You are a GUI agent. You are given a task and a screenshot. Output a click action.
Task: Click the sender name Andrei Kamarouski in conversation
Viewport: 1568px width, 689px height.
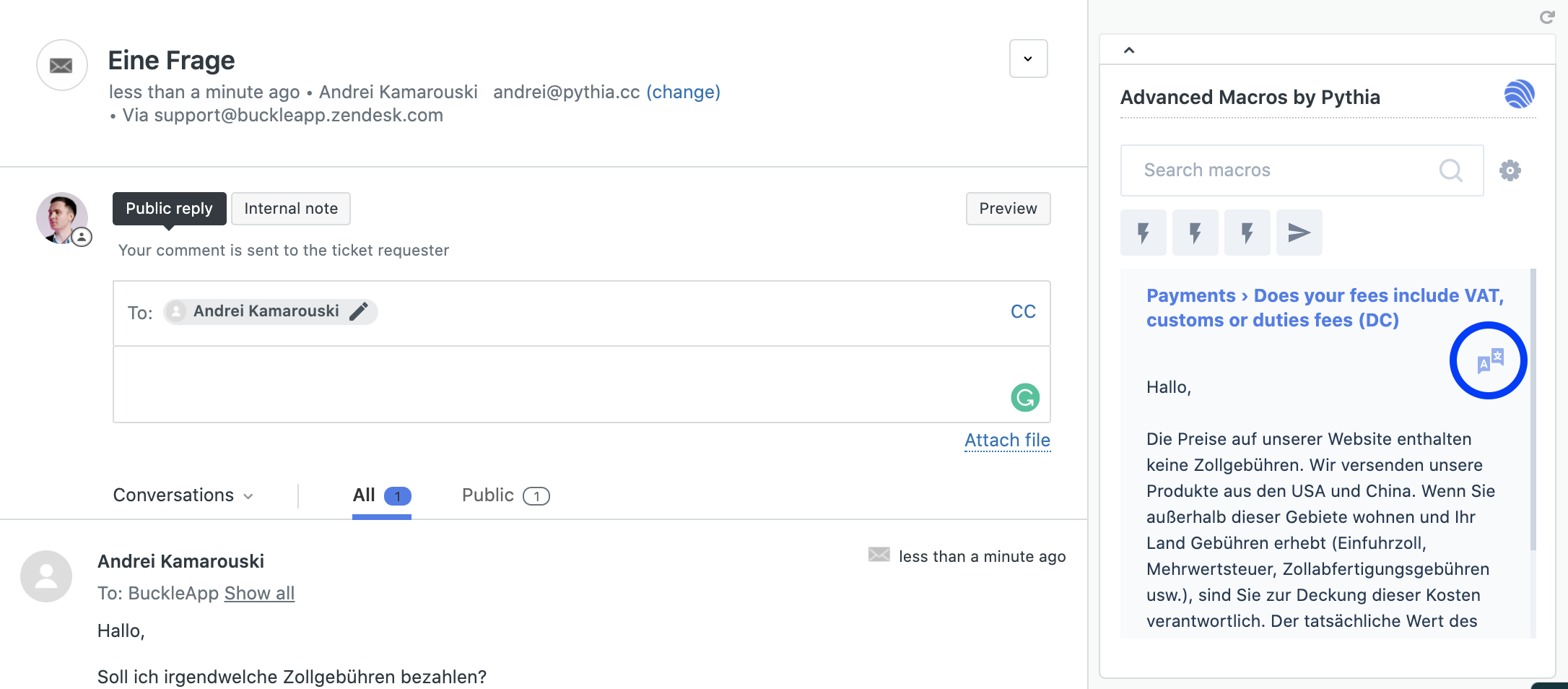[x=180, y=561]
